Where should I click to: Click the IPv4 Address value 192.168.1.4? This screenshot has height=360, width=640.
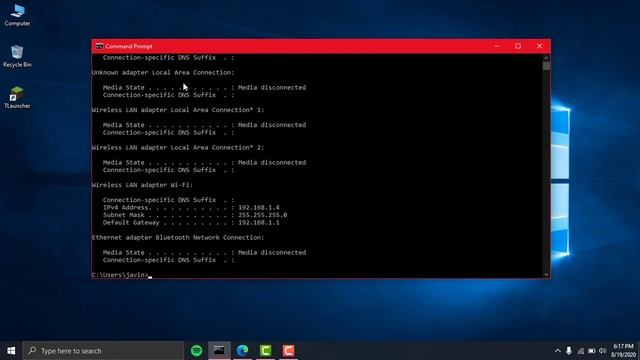pyautogui.click(x=259, y=208)
